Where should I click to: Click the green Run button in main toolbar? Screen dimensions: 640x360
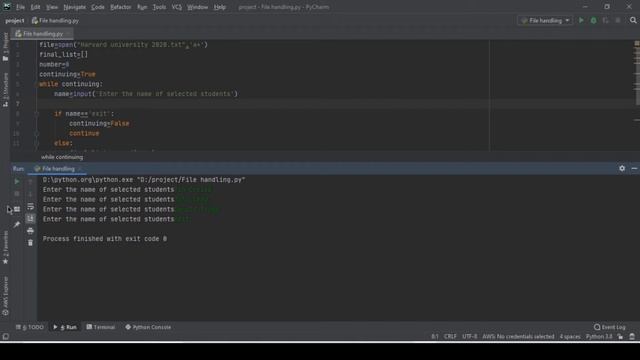[x=581, y=20]
